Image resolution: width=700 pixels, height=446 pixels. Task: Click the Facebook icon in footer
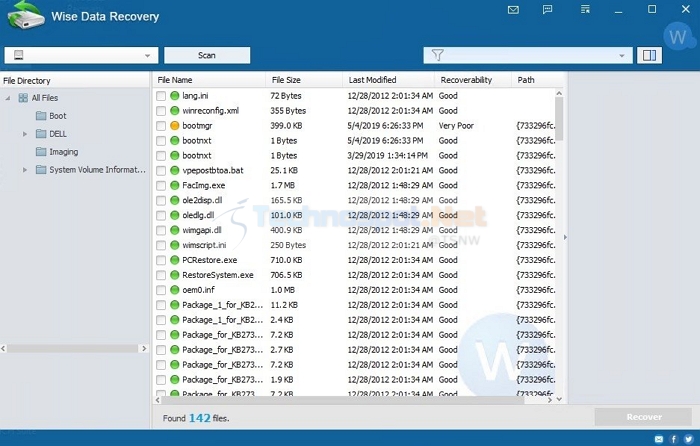tap(674, 439)
